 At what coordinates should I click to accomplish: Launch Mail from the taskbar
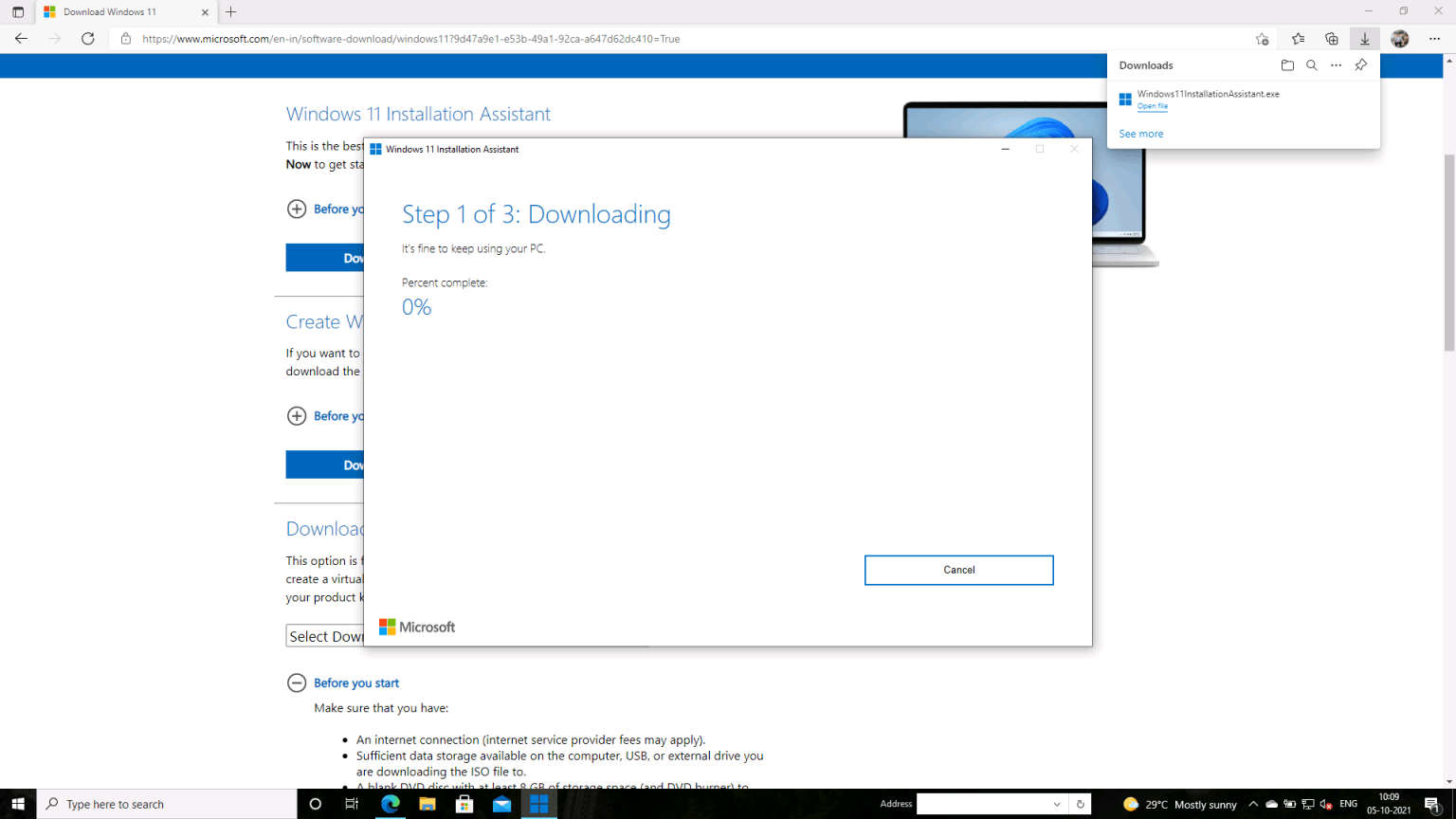(x=500, y=804)
